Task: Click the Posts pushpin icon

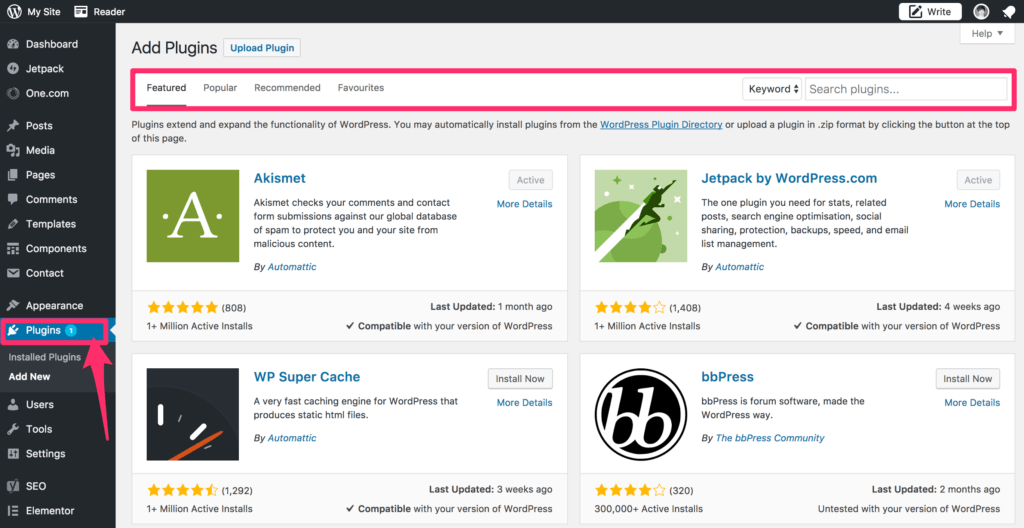Action: [x=12, y=125]
